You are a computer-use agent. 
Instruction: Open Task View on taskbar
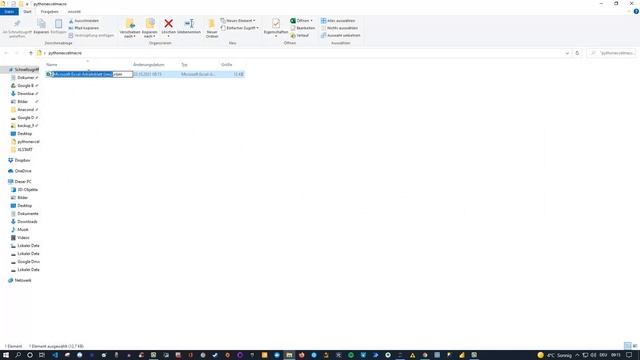(42, 355)
